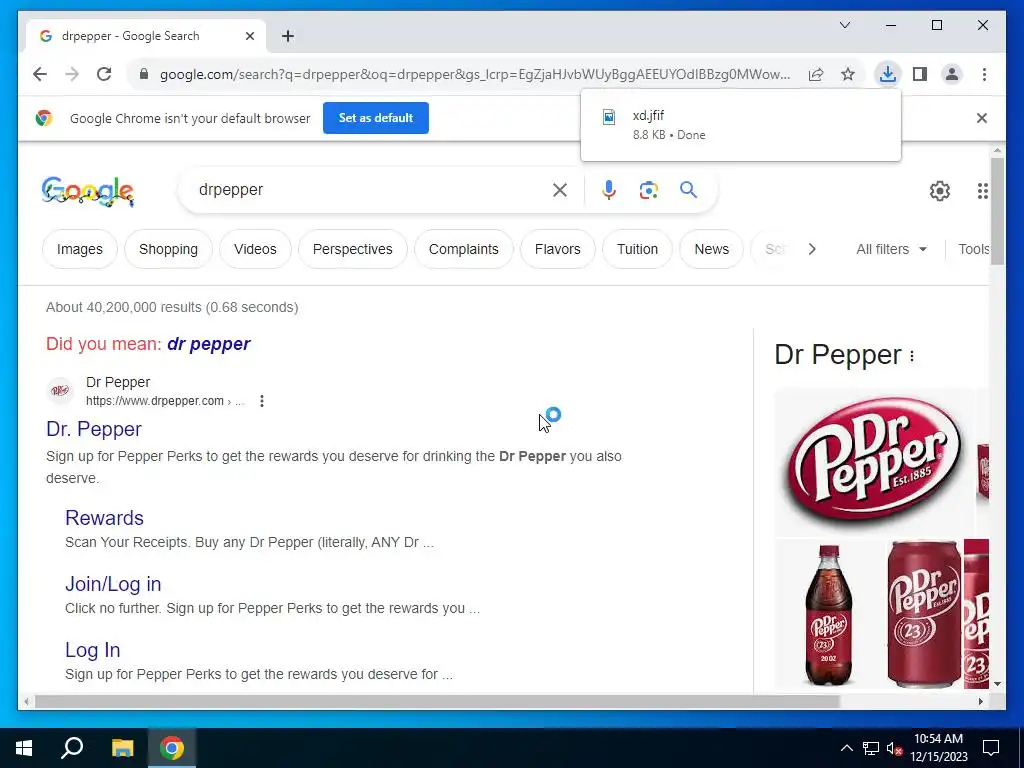The image size is (1024, 768).
Task: Expand the All filters dropdown
Action: [891, 249]
